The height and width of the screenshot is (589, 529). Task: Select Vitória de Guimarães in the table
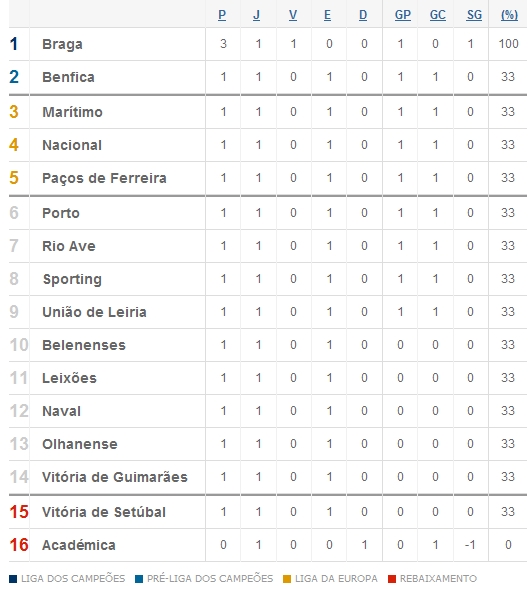pos(115,477)
